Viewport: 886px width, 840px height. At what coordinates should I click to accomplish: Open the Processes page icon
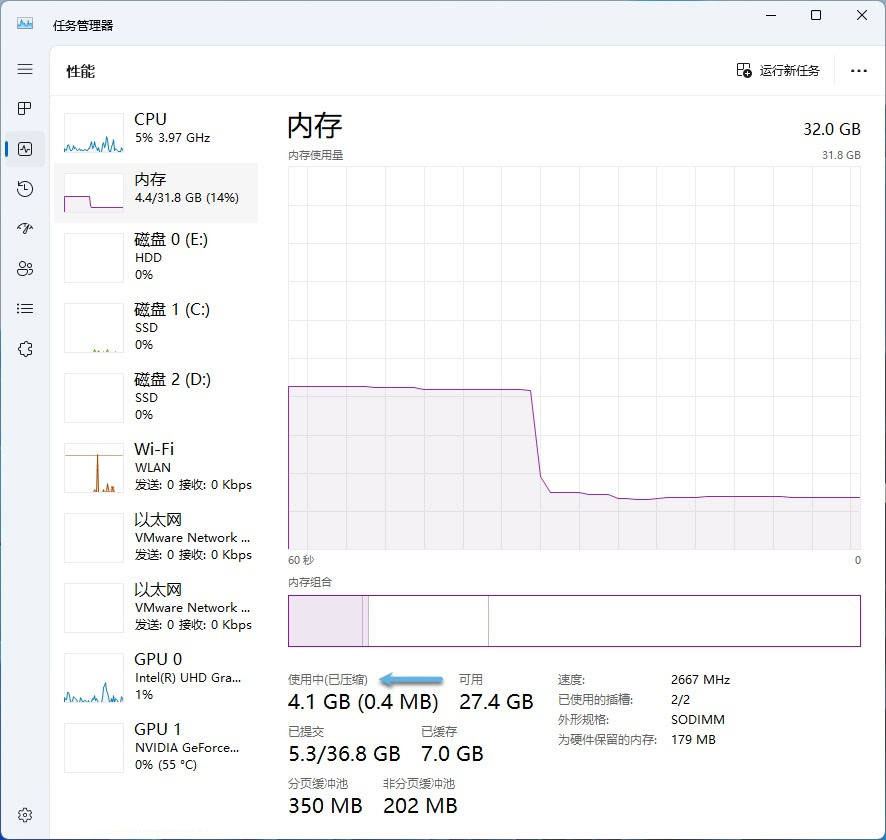point(25,109)
